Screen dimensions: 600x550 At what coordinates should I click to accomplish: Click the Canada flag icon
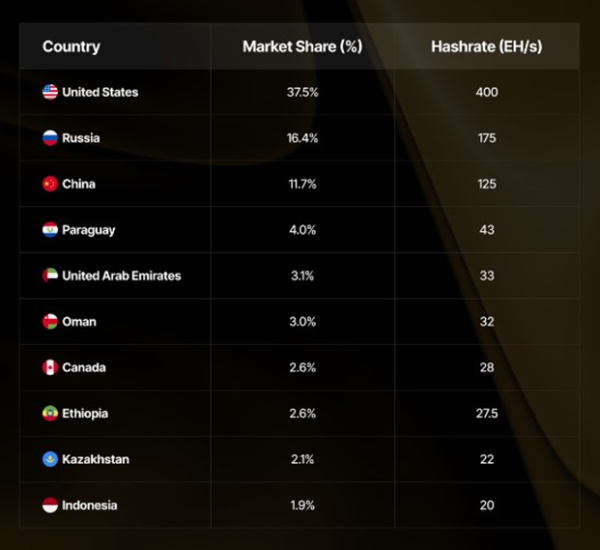[x=50, y=367]
